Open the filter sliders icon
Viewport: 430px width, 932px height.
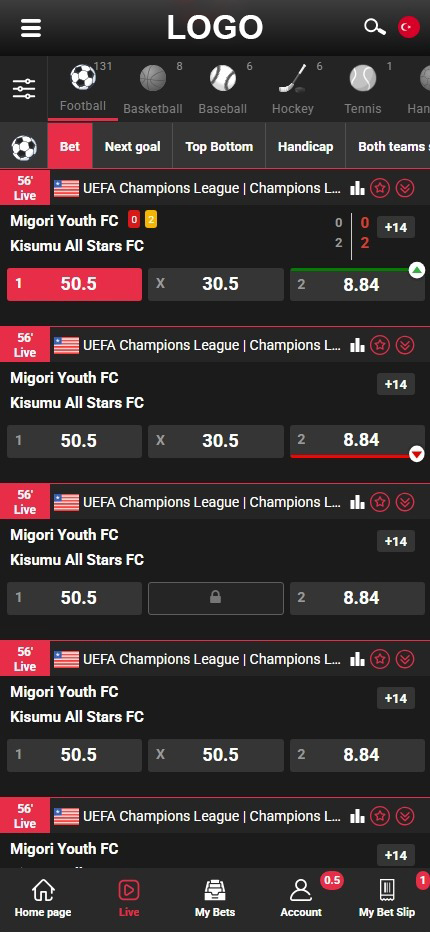pyautogui.click(x=24, y=89)
